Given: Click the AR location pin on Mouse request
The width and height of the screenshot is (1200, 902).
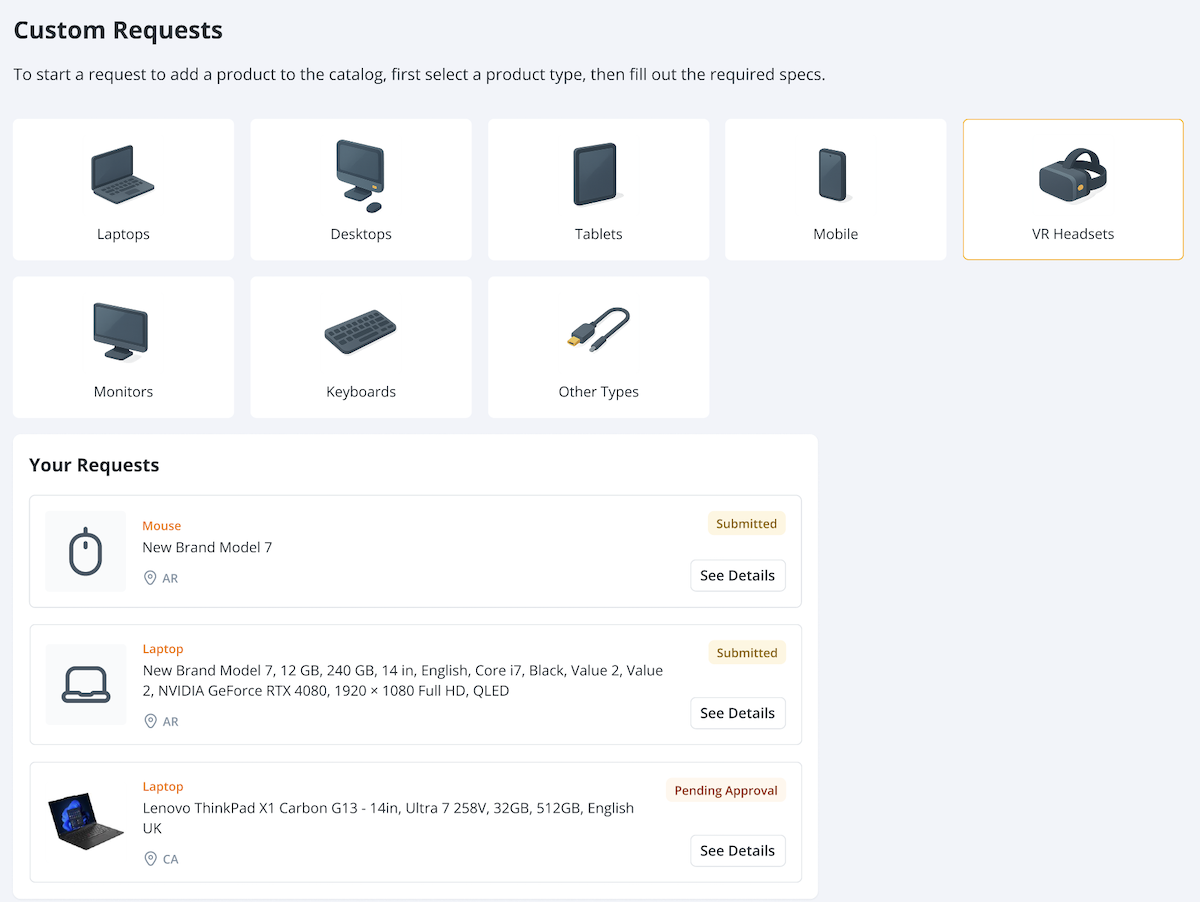Looking at the screenshot, I should pos(151,578).
